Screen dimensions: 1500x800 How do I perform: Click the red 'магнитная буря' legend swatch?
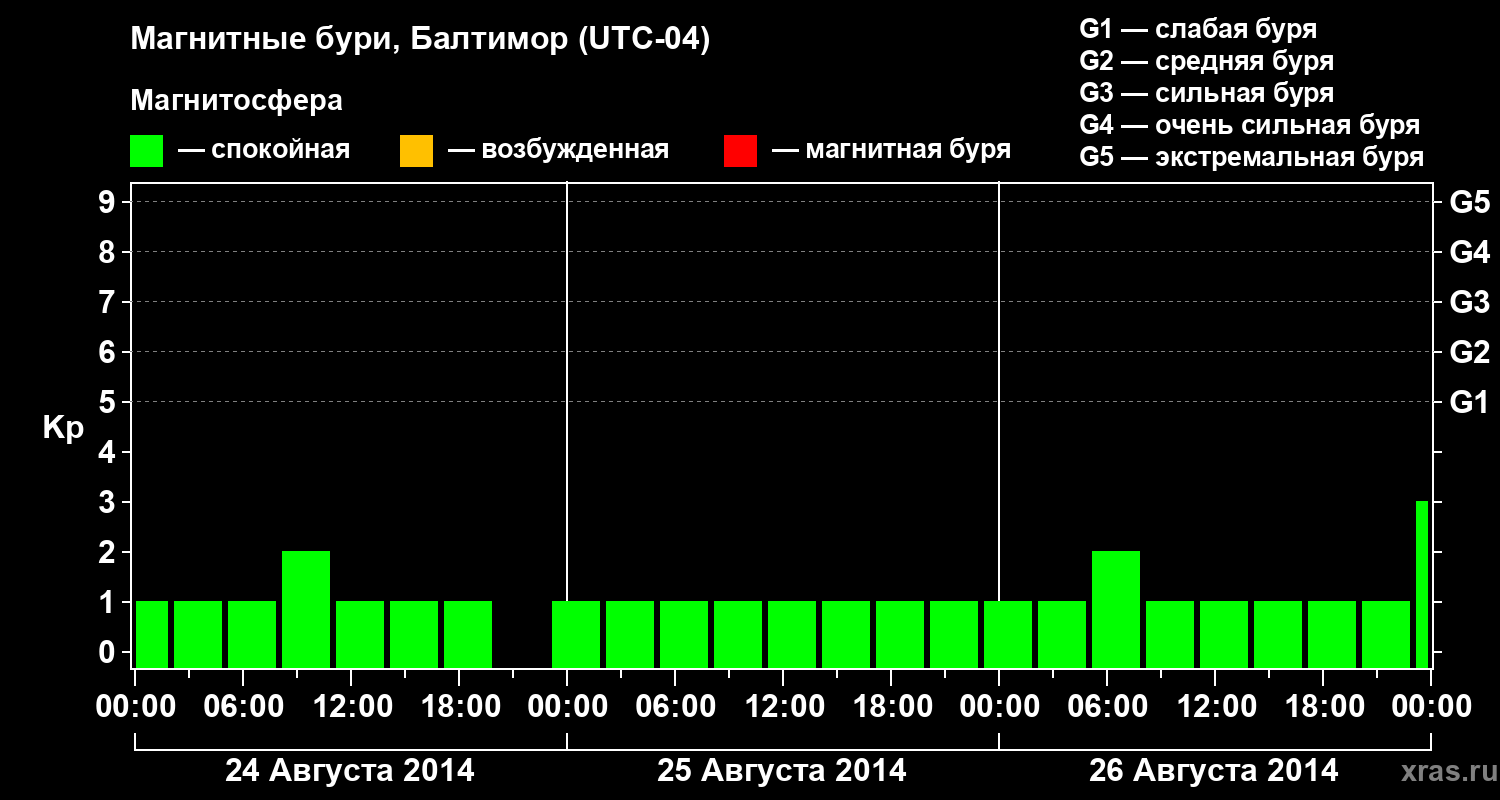tap(740, 151)
